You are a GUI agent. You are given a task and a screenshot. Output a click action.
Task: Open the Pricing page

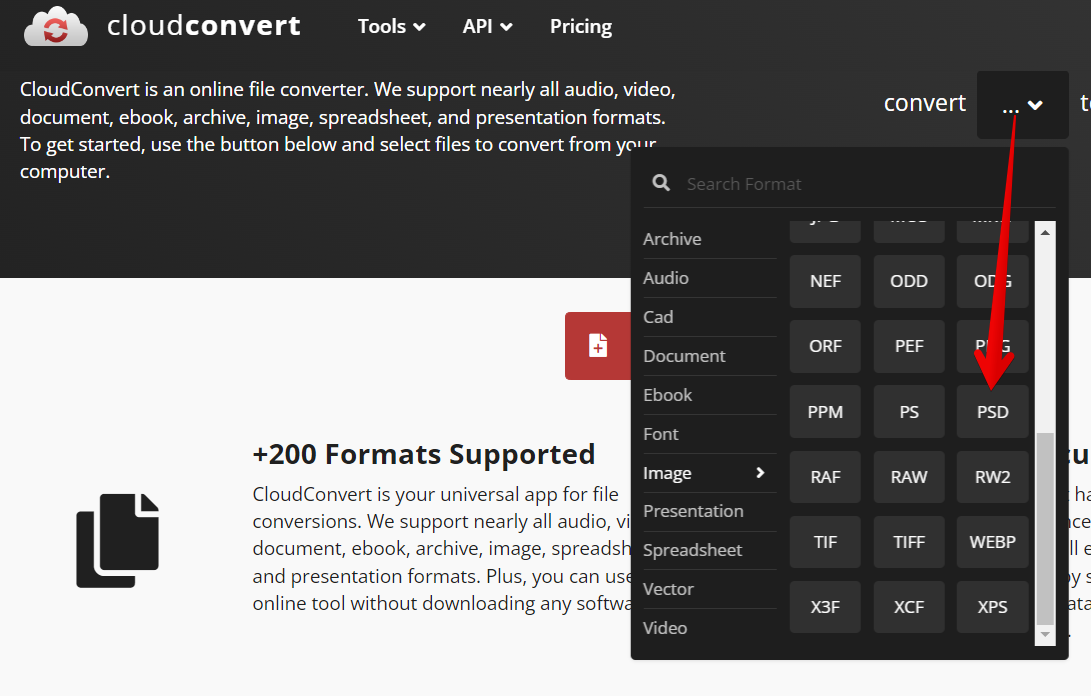click(580, 26)
